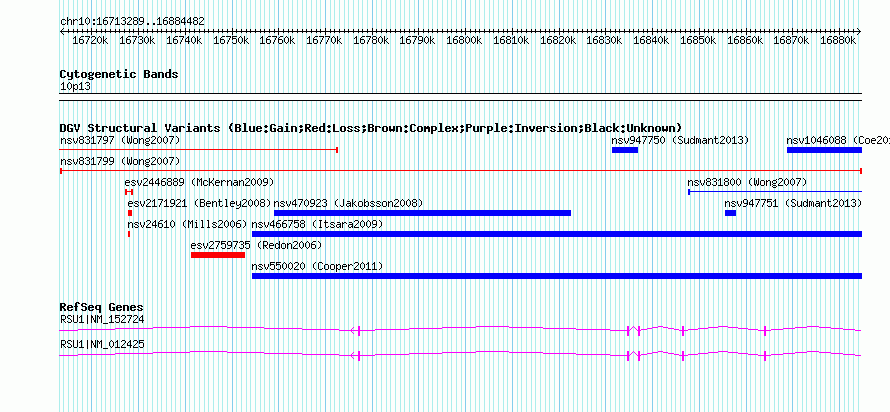Select the nsv466758 blue gain bar
Viewport: 890px width, 412px height.
coord(557,234)
